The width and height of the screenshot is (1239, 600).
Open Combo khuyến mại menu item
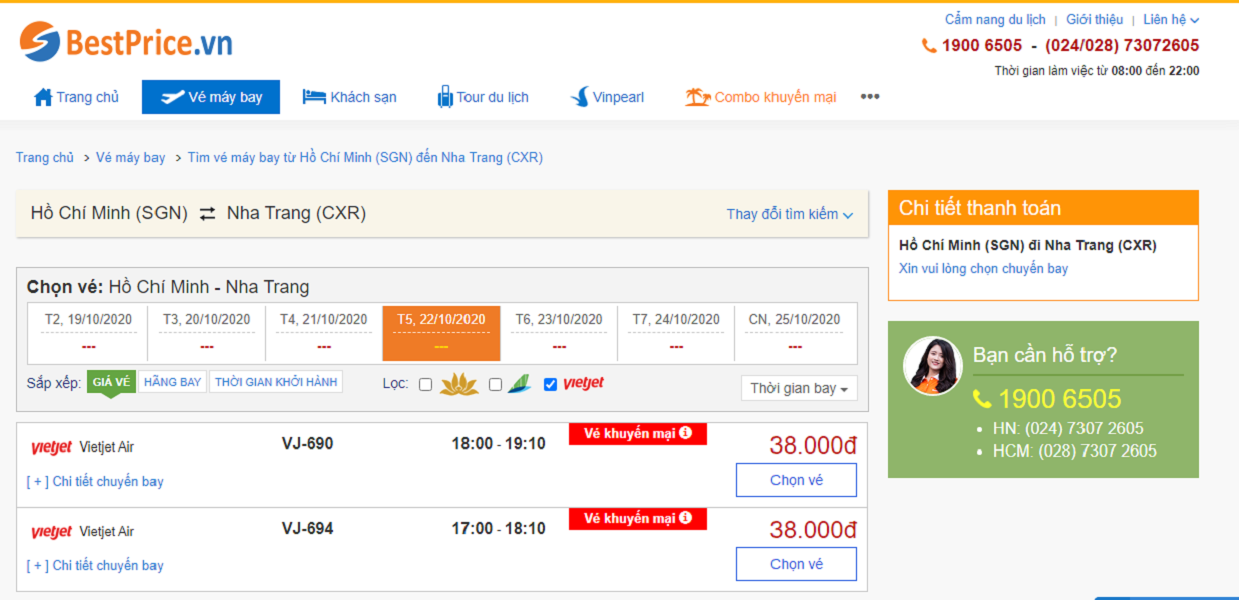[x=761, y=97]
